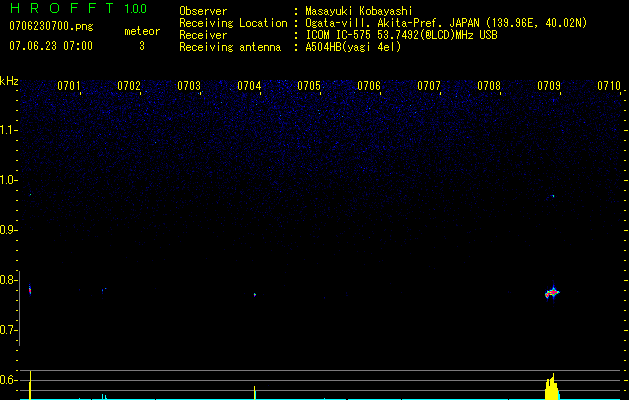Click the 0.8 kHz axis label
Screen dimensions: 629x400
[x=8, y=280]
